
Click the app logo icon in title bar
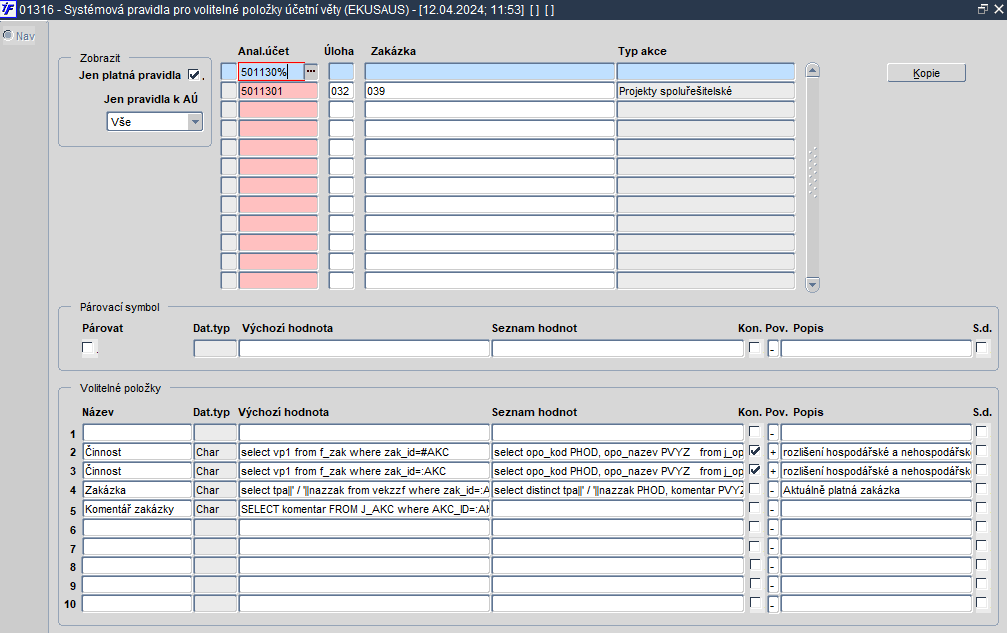8,9
